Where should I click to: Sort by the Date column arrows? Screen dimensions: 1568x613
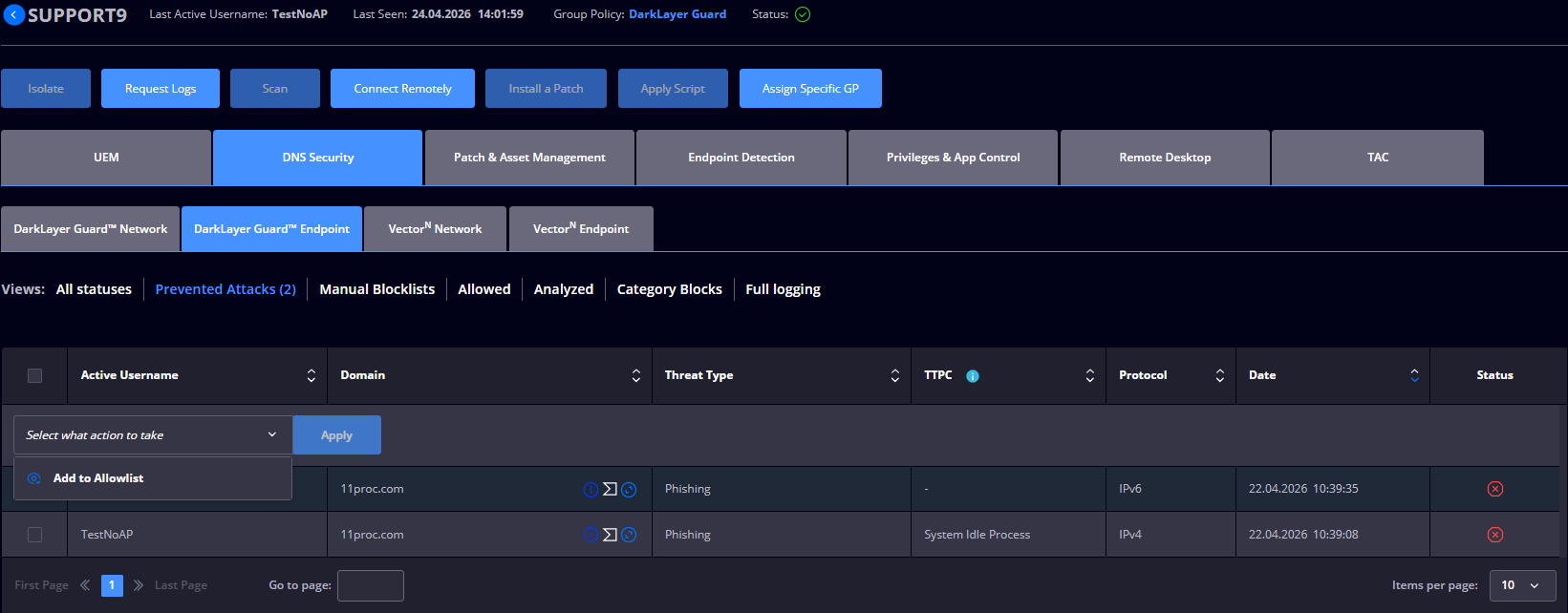pyautogui.click(x=1415, y=376)
